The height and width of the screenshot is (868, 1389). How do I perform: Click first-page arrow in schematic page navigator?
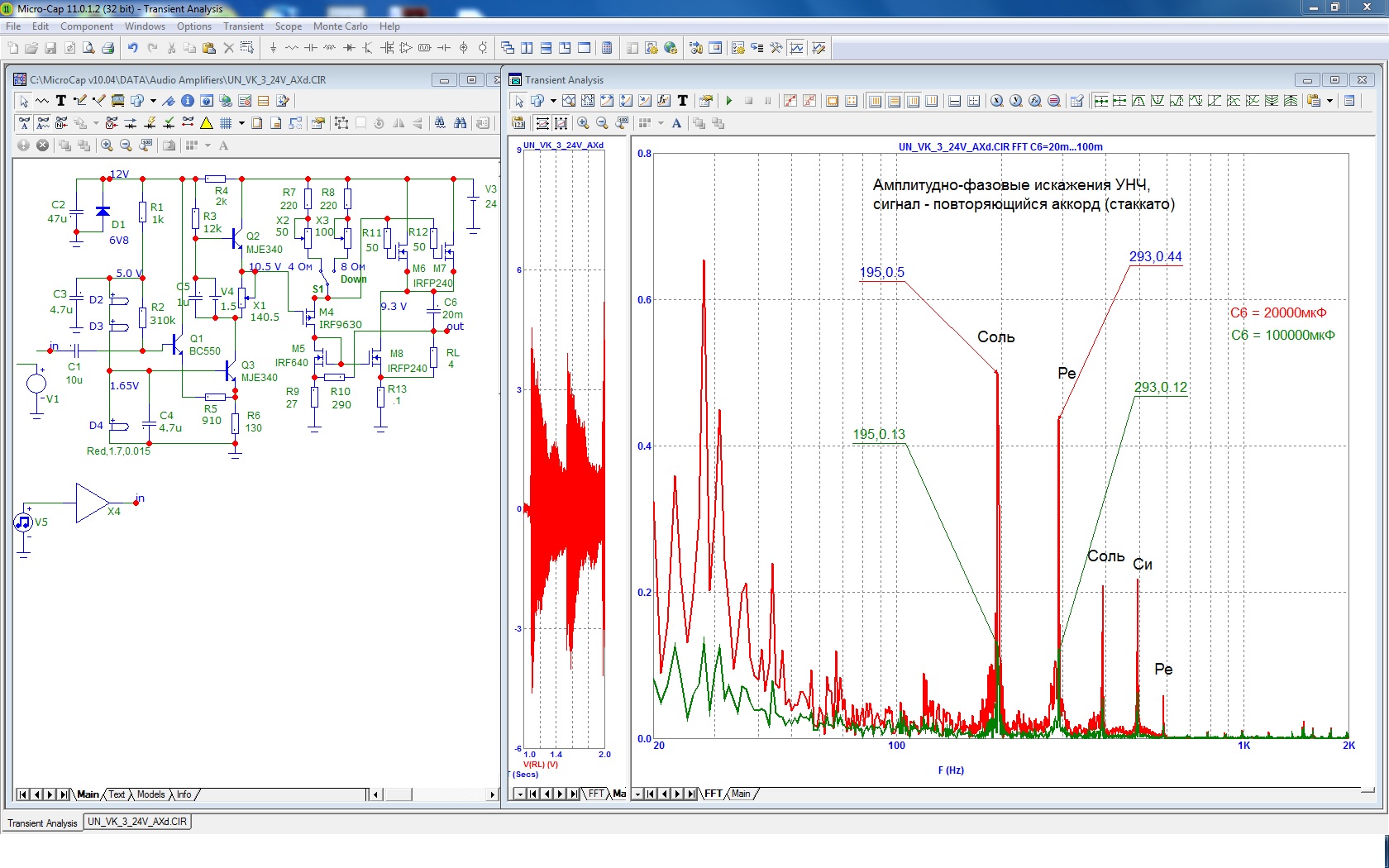23,794
